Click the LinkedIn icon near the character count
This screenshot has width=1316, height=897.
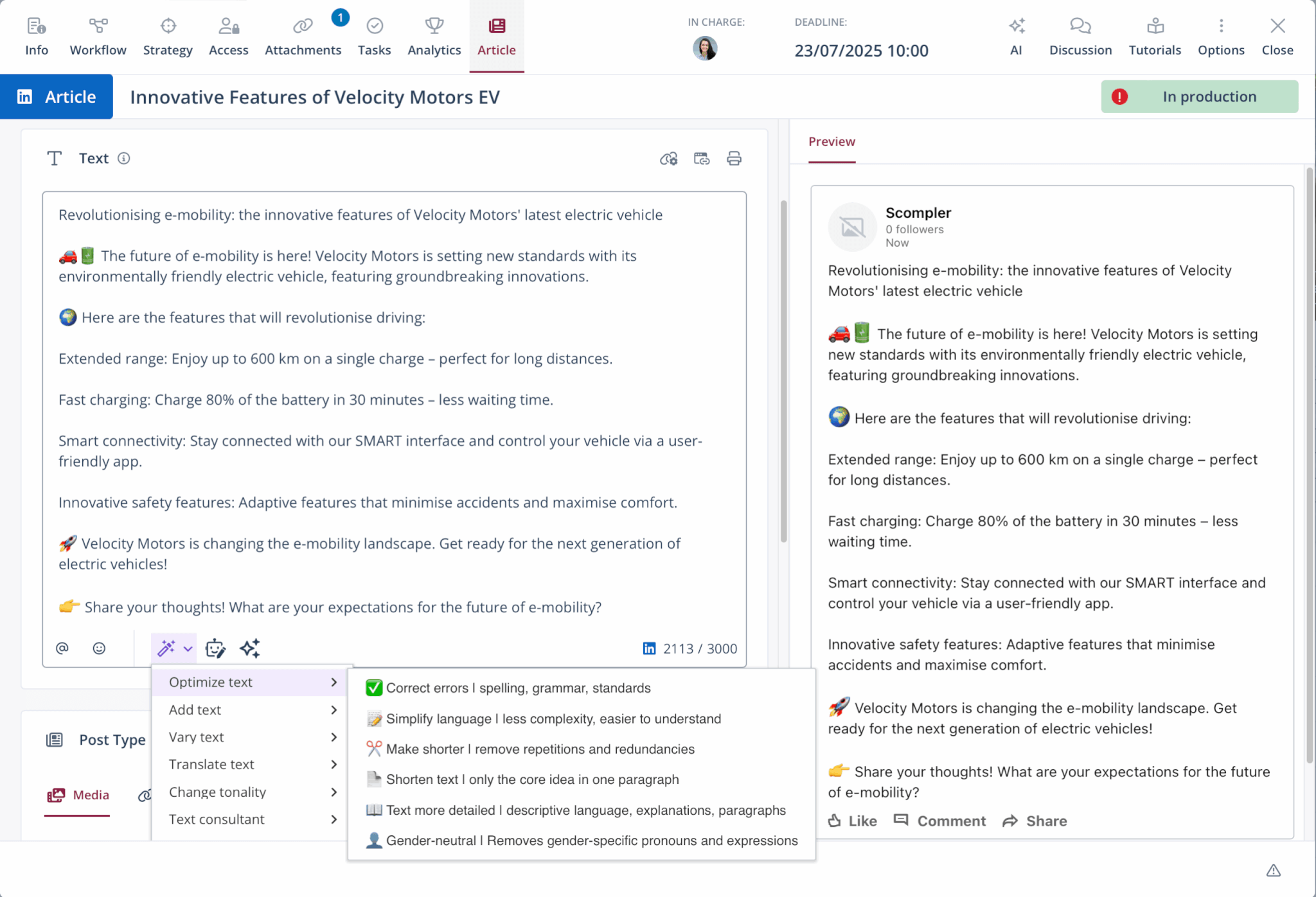(651, 648)
